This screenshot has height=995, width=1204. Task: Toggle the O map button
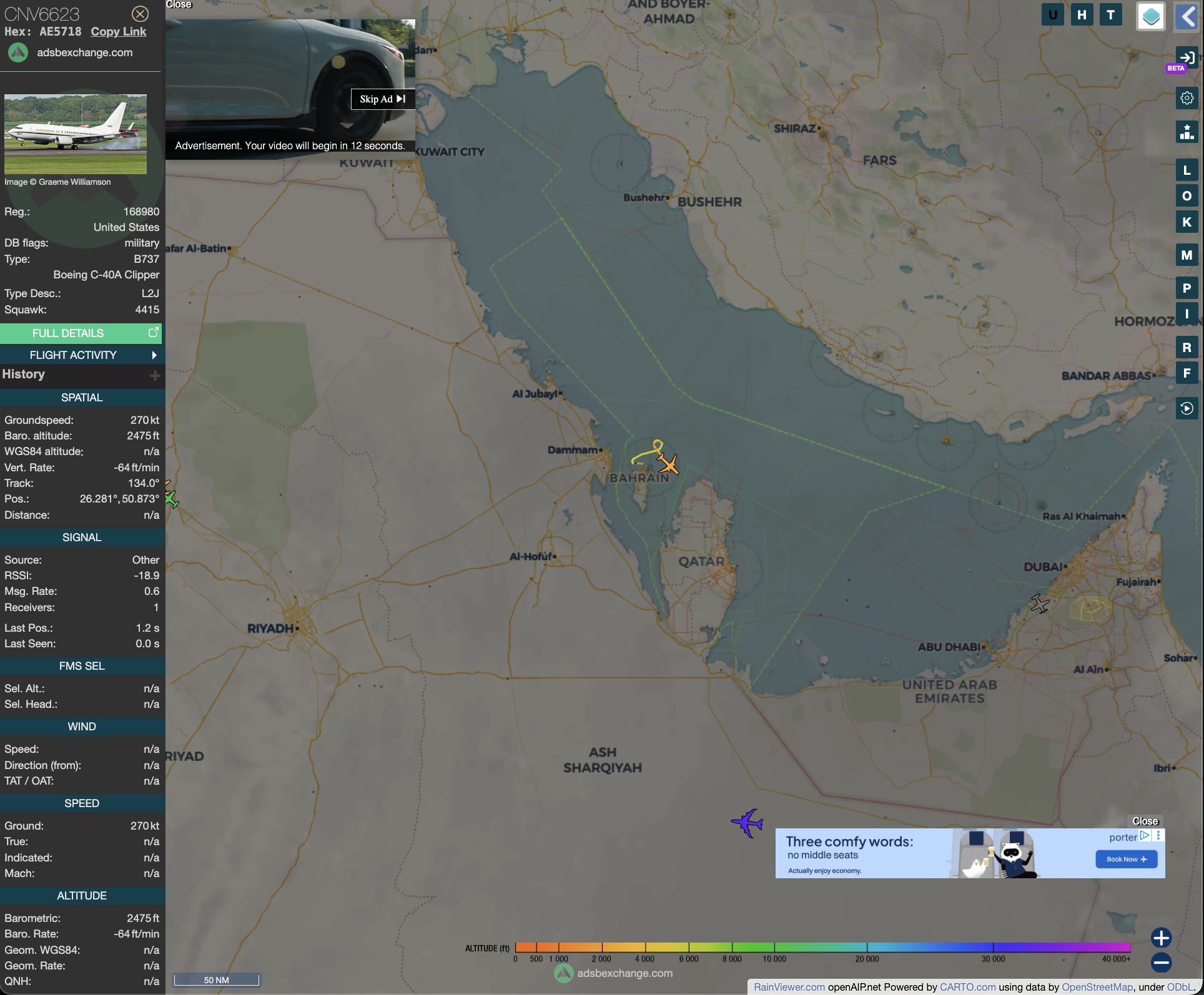coord(1187,196)
